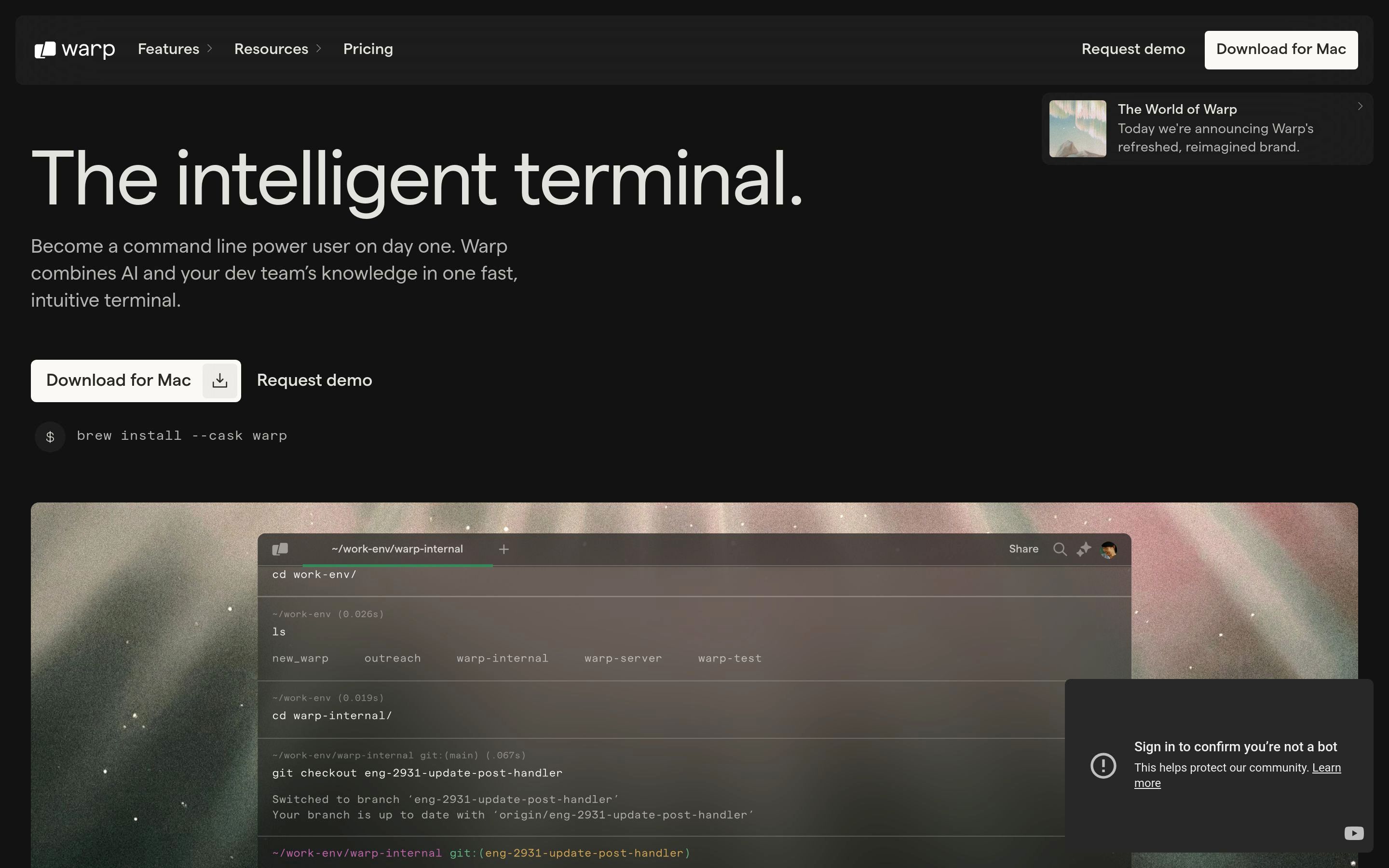Image resolution: width=1389 pixels, height=868 pixels.
Task: Open the World of Warp banner arrow
Action: pos(1360,106)
